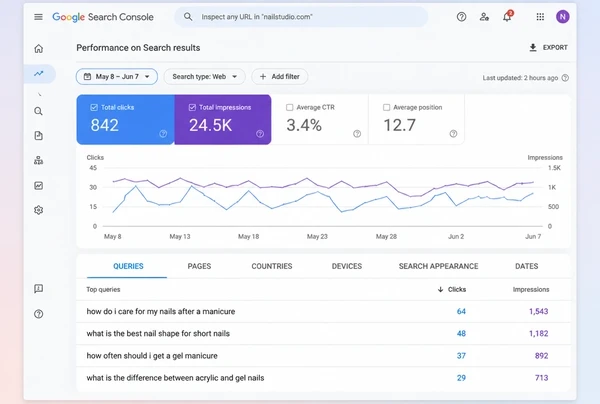
Task: Click the May 18 label on chart axis
Action: 249,236
